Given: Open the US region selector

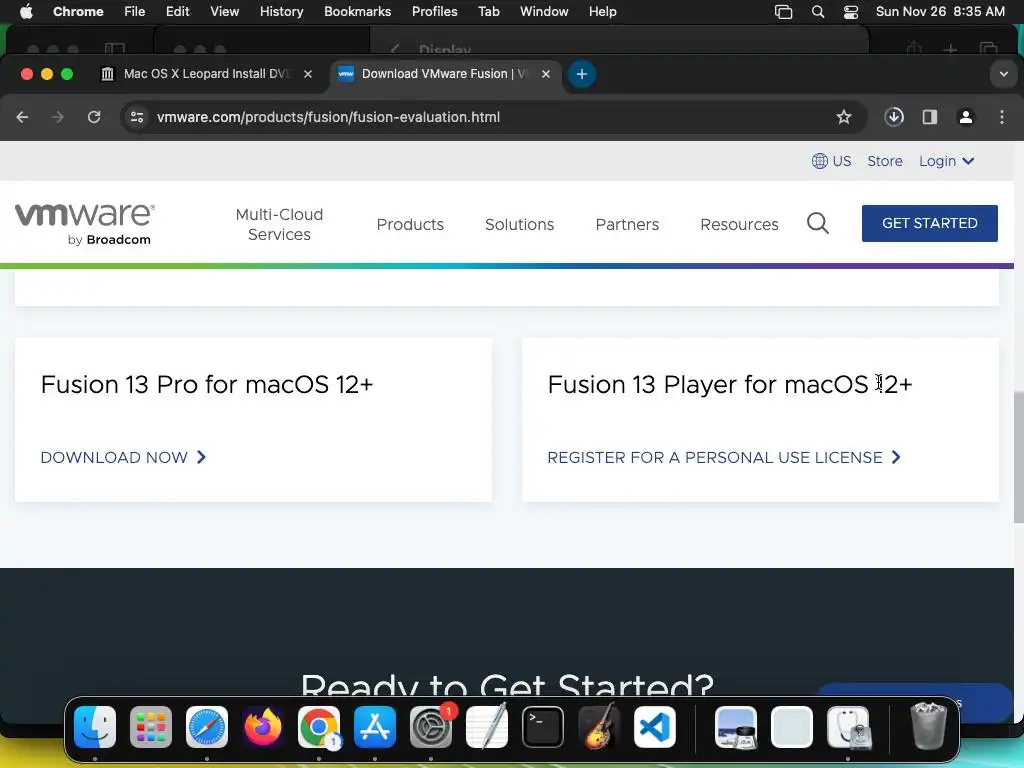Looking at the screenshot, I should [x=831, y=161].
